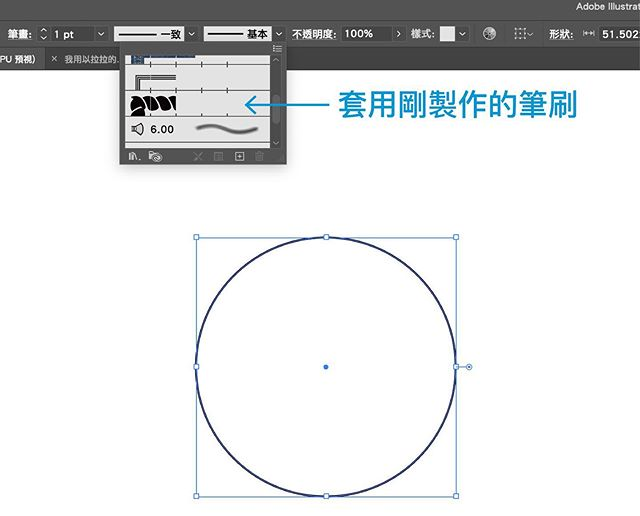Click the 形狀 shape label

[x=561, y=34]
